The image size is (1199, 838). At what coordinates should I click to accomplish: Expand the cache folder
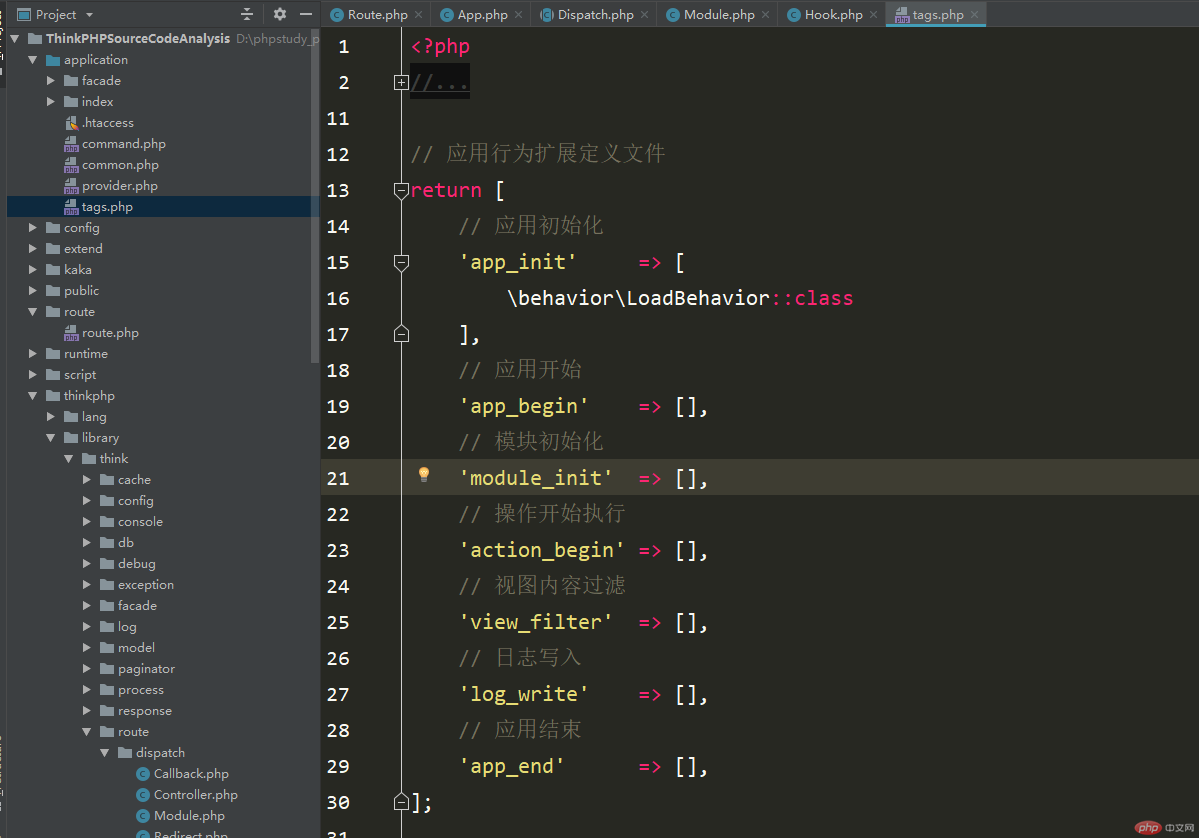click(86, 480)
